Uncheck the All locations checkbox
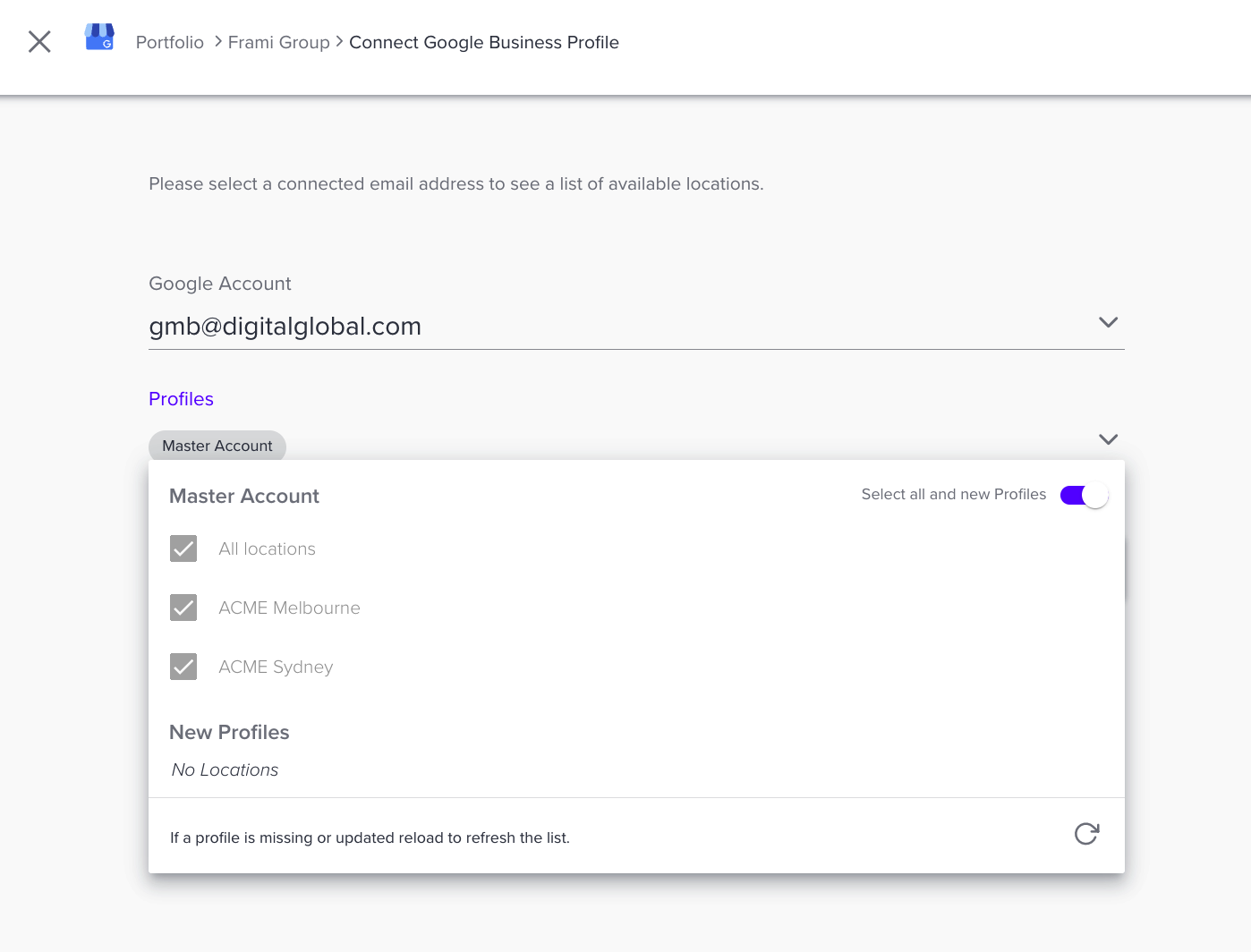 (183, 548)
